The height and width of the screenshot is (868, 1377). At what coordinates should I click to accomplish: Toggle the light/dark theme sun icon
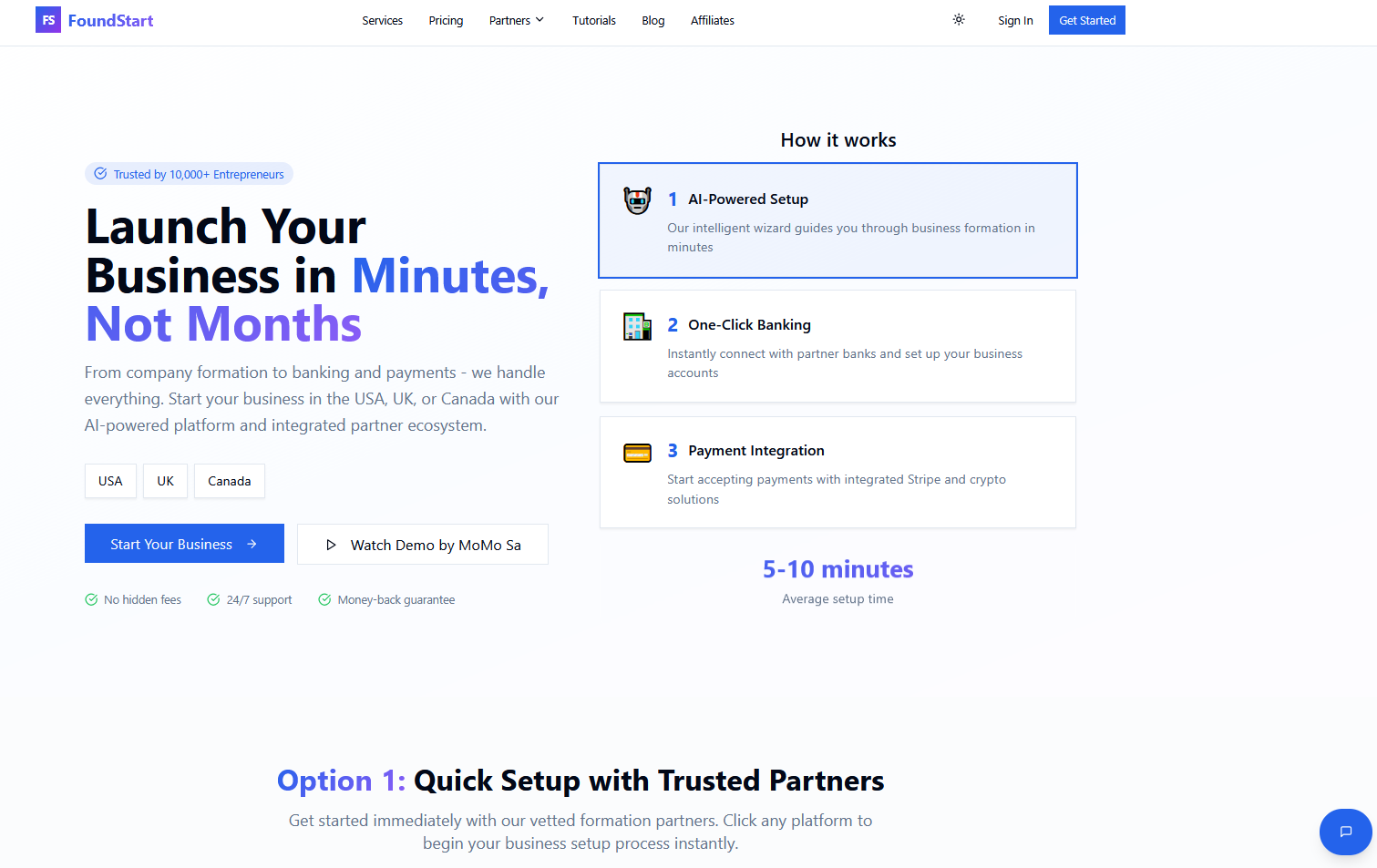[959, 19]
